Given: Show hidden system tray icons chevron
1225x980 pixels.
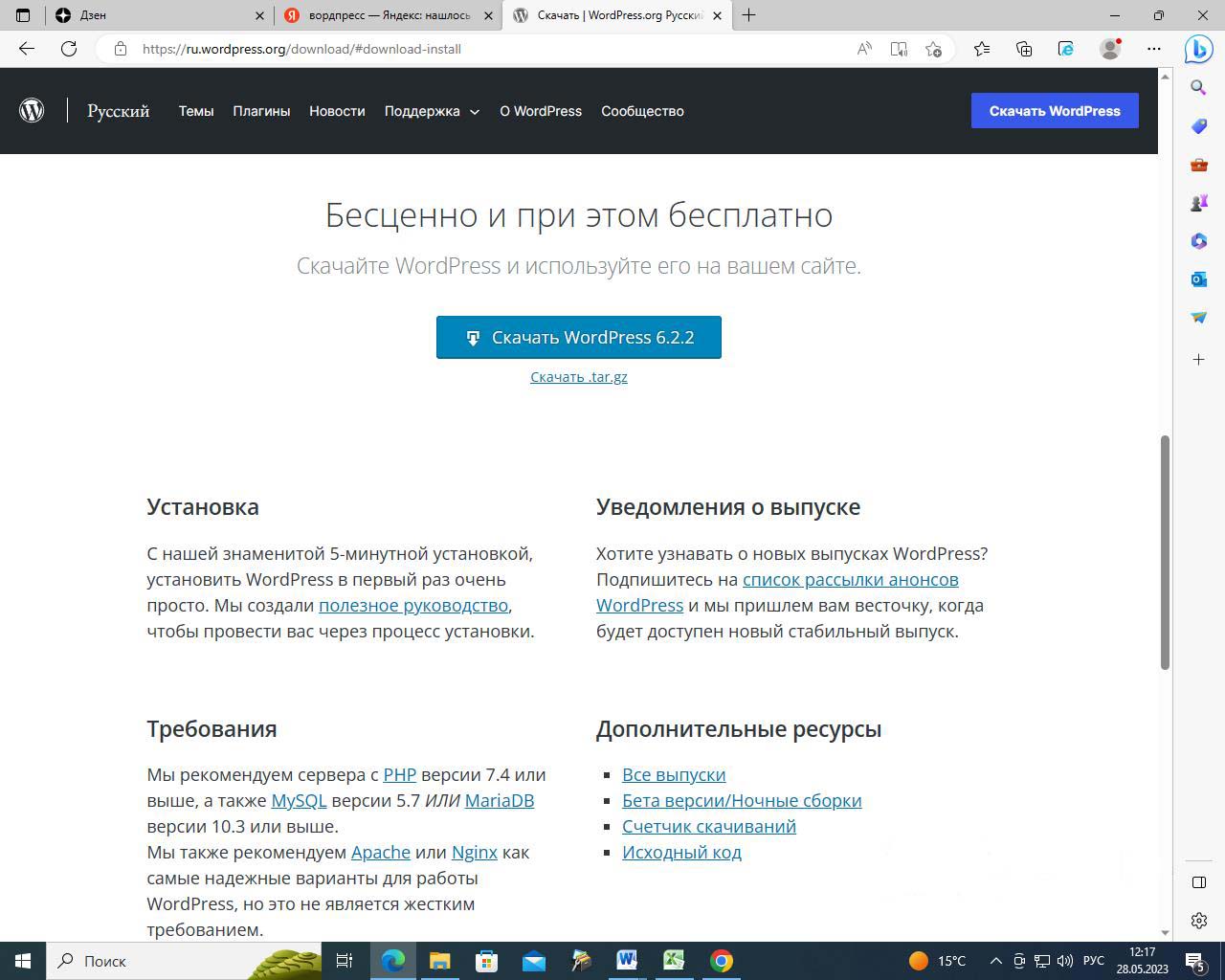Looking at the screenshot, I should (995, 961).
